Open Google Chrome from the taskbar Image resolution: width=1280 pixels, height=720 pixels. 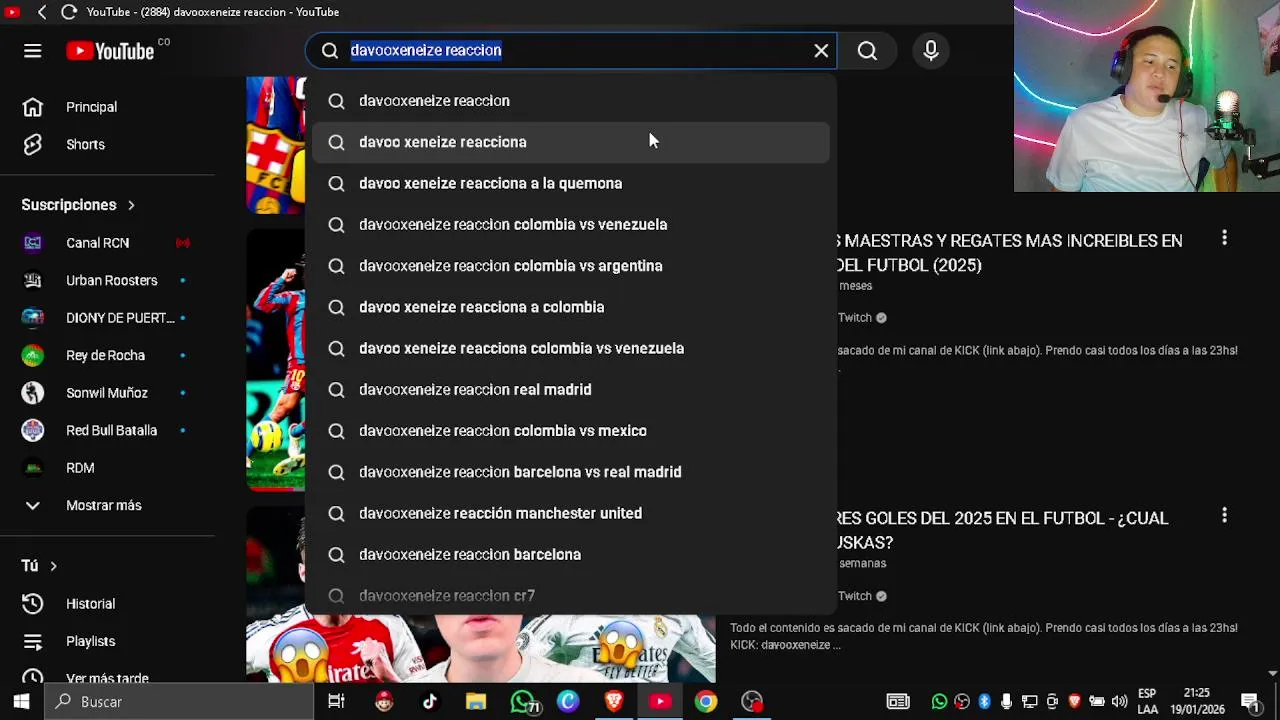click(706, 702)
